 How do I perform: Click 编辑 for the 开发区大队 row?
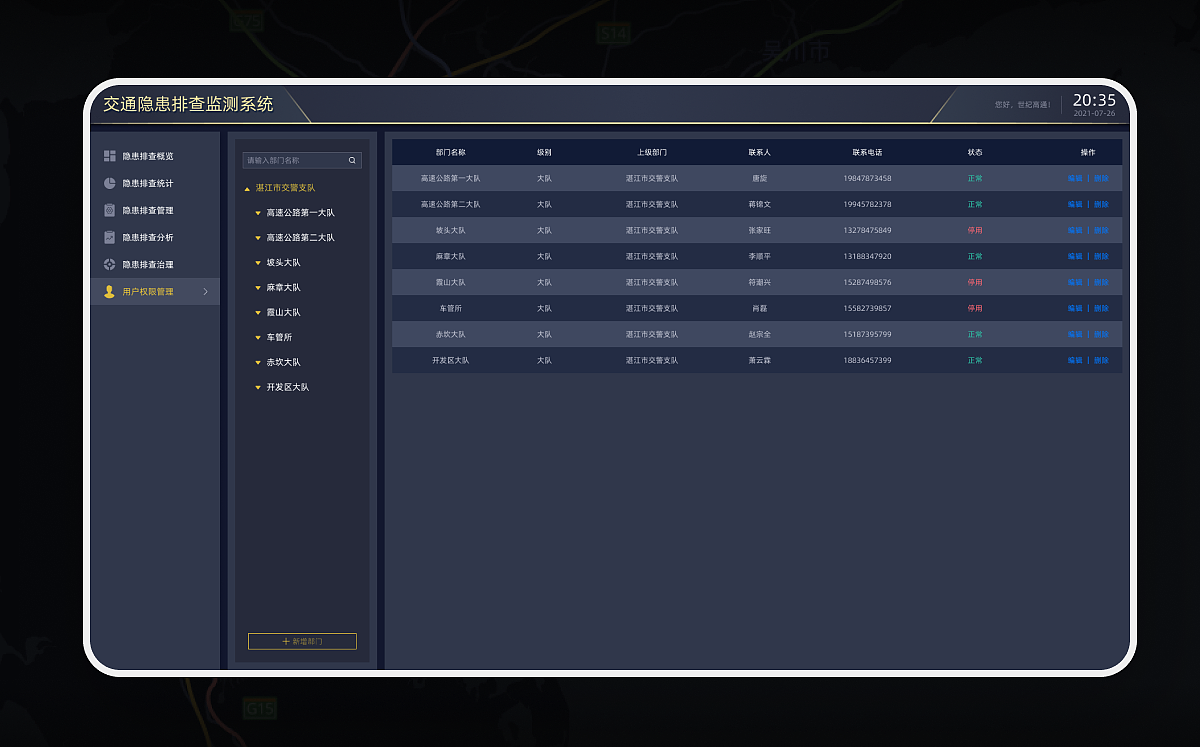[1075, 360]
